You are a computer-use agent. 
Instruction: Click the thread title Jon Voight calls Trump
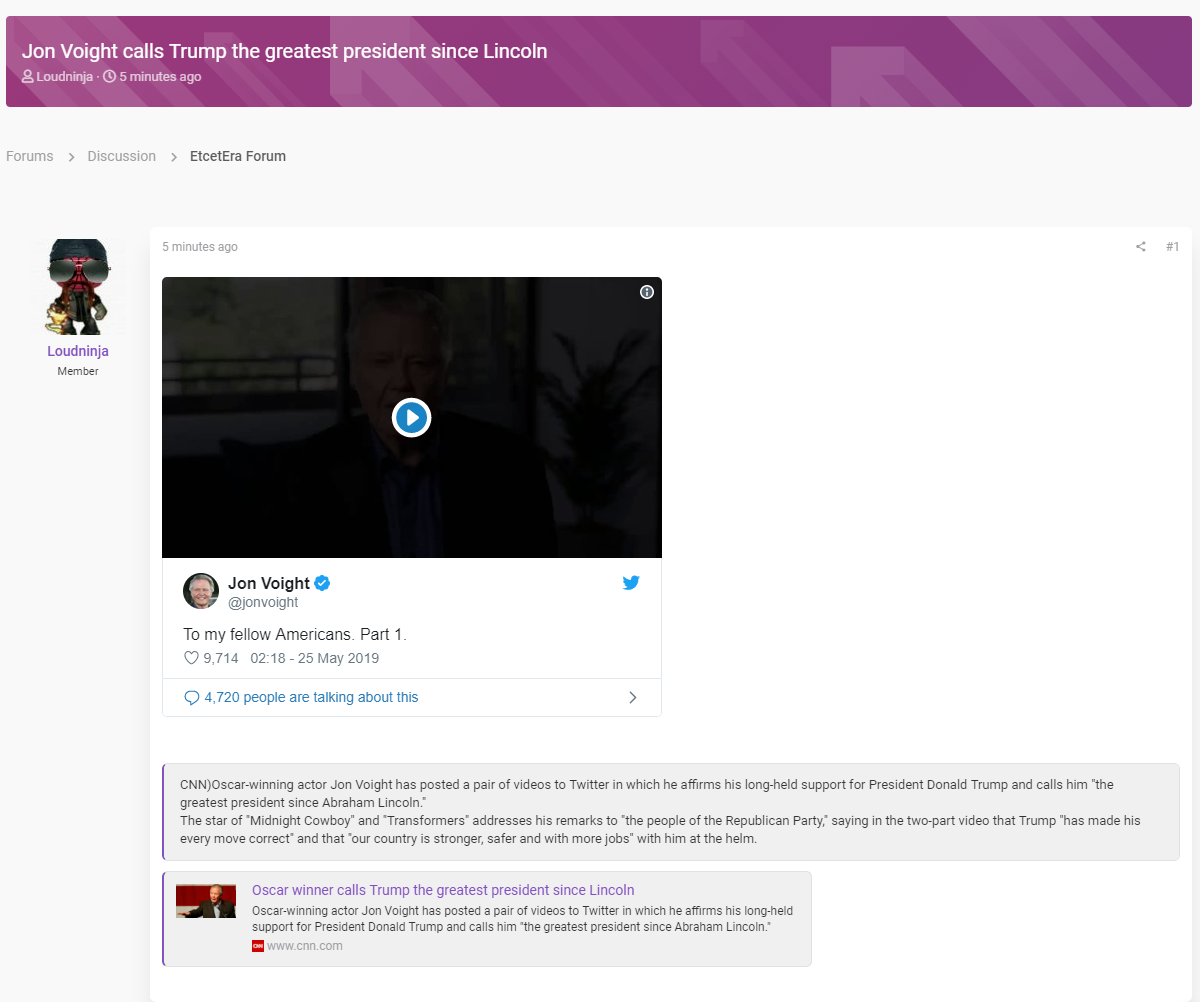285,51
